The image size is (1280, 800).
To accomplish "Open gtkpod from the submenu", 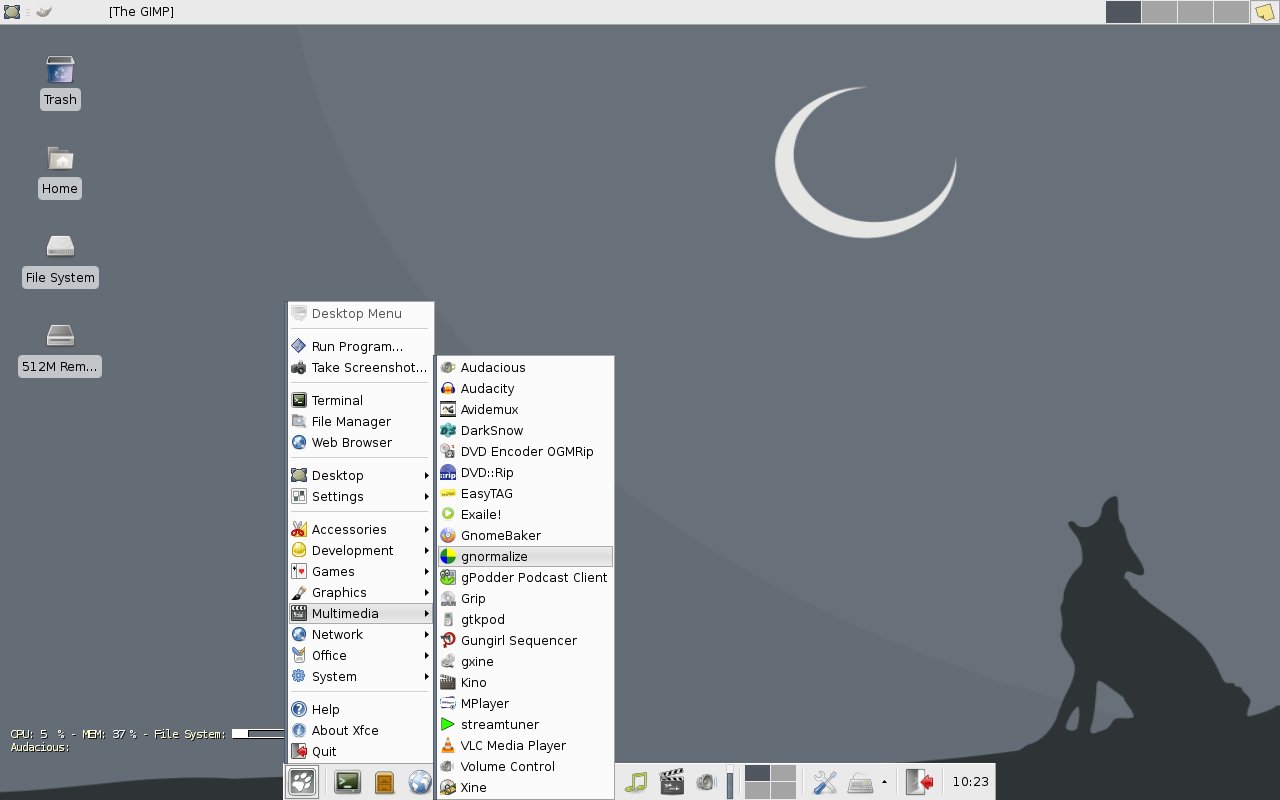I will [525, 619].
